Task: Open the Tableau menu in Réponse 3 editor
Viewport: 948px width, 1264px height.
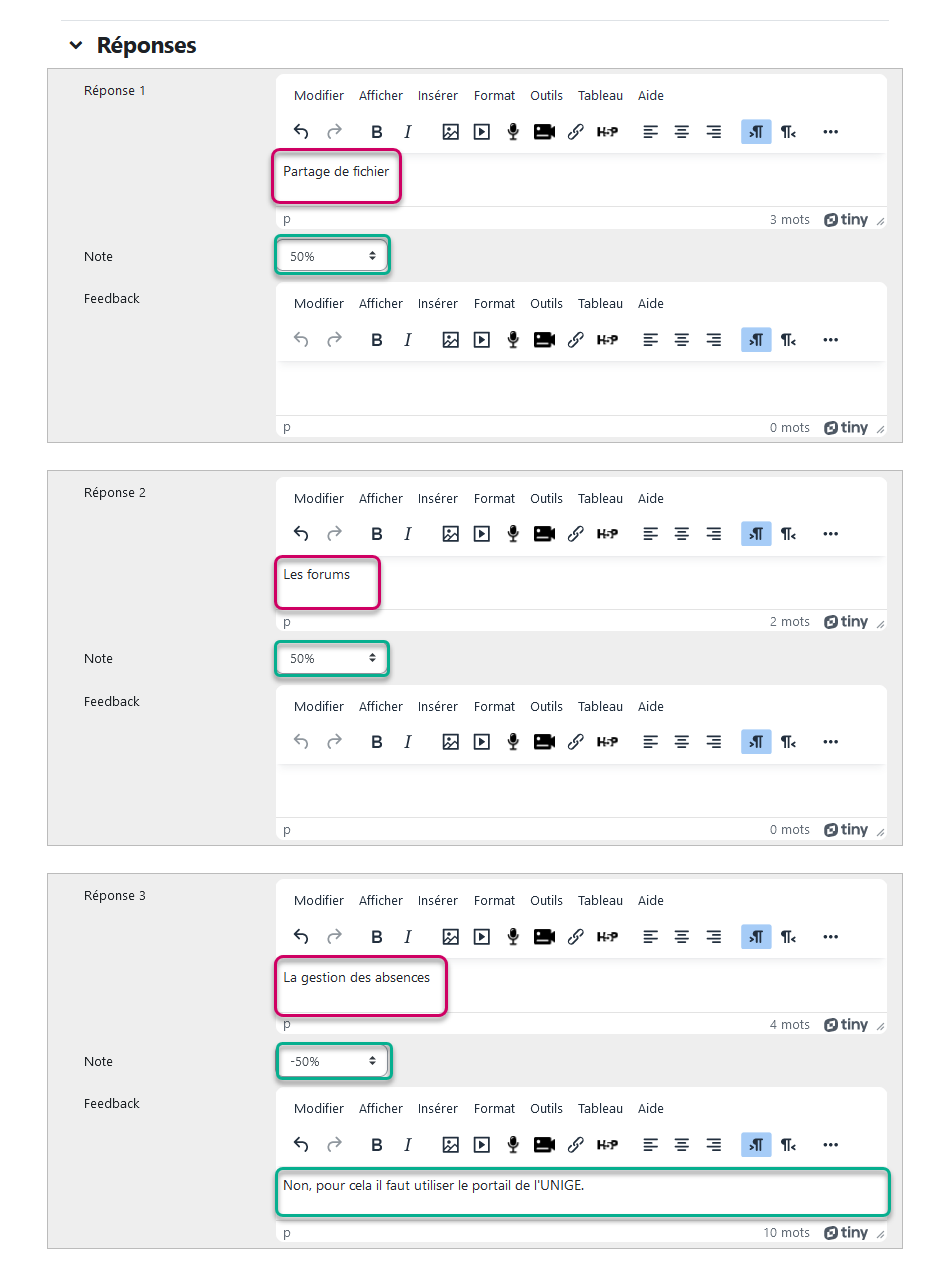Action: 600,901
